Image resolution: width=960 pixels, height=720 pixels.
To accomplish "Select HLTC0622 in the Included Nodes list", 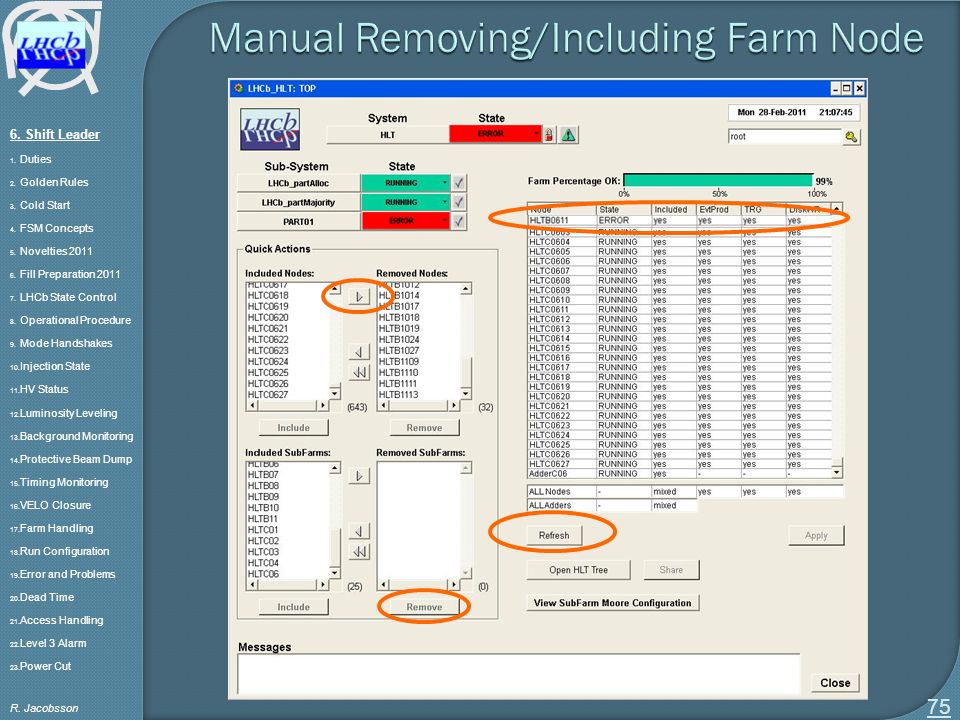I will 268,340.
